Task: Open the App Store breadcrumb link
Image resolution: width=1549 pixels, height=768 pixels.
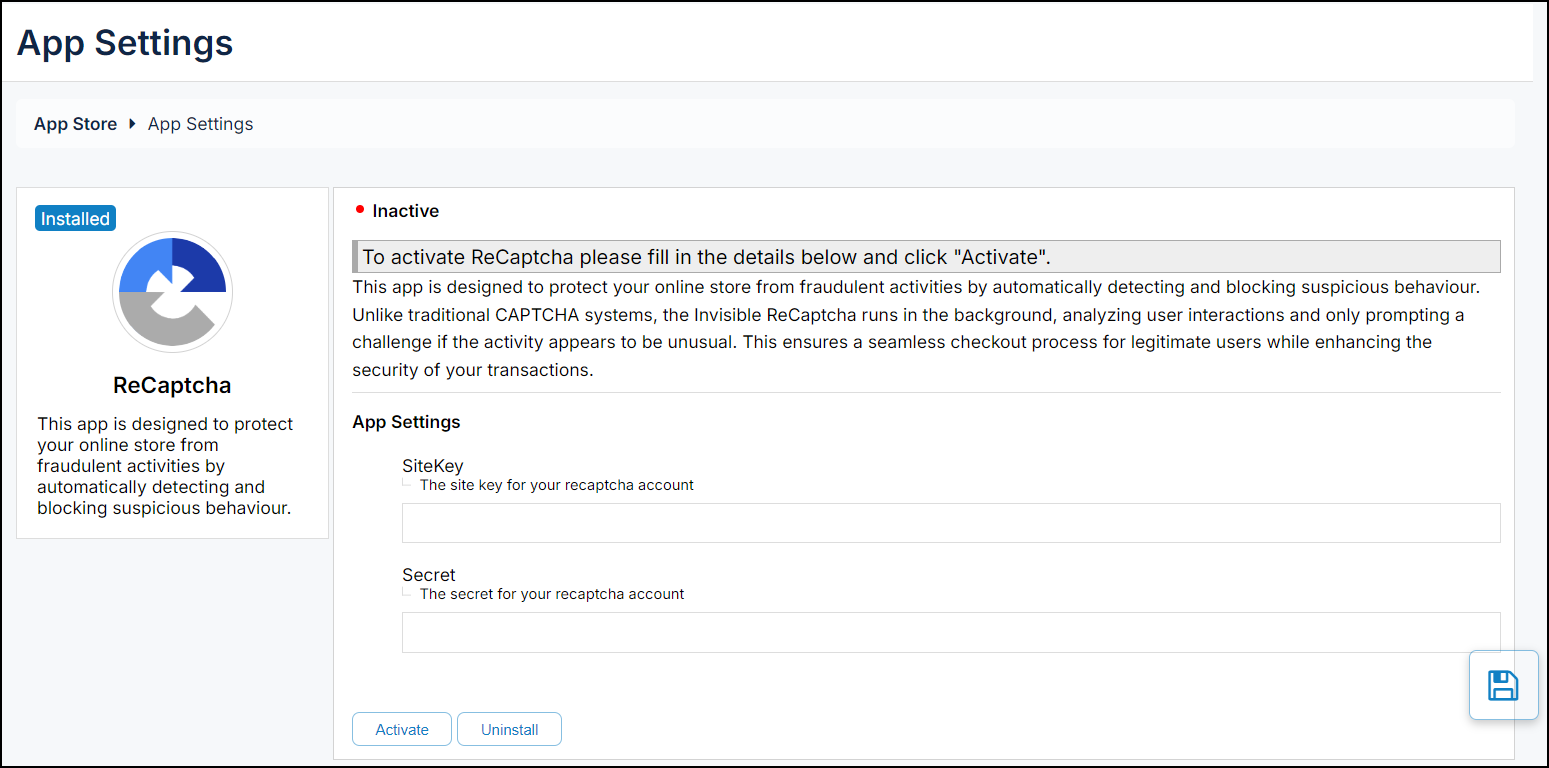Action: tap(75, 123)
